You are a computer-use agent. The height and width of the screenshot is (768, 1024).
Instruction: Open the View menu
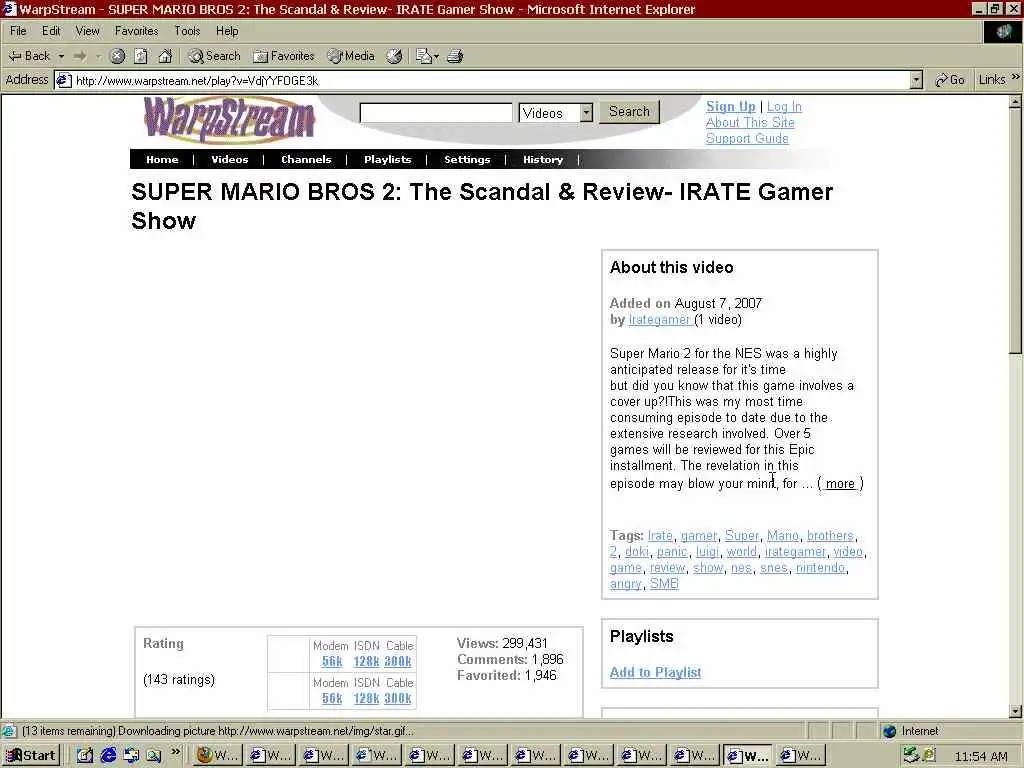pyautogui.click(x=87, y=31)
